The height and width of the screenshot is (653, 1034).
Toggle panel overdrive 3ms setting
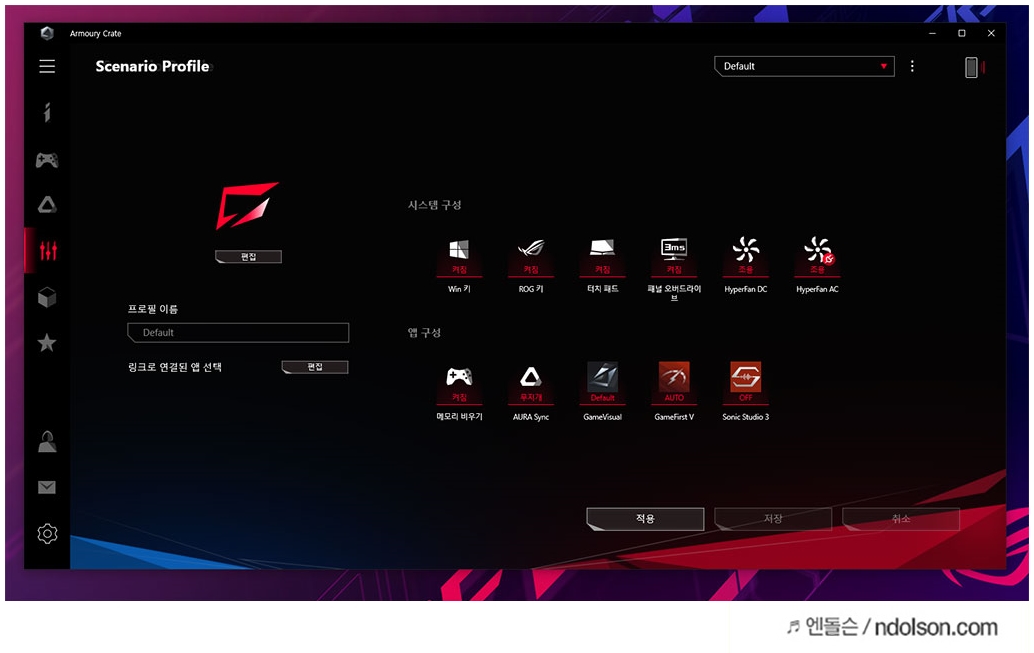point(674,256)
